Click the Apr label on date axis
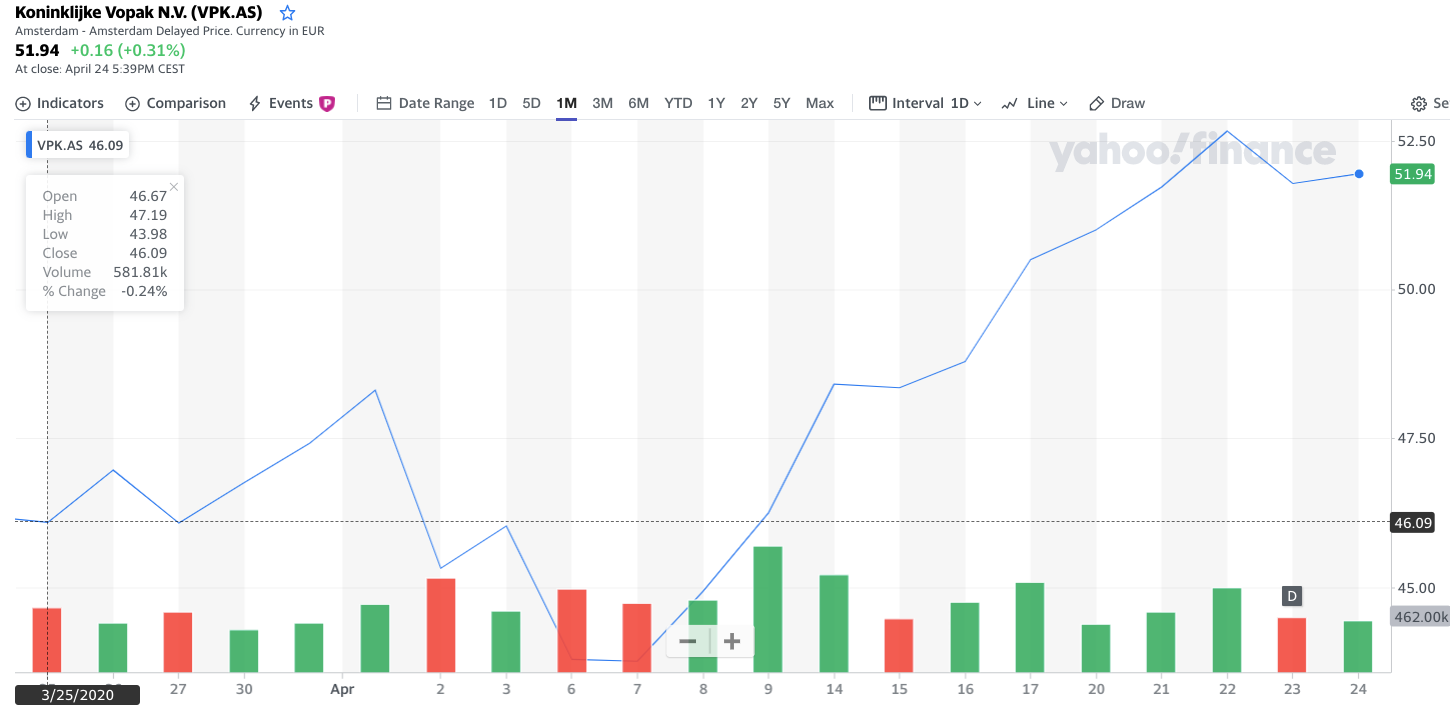Viewport: 1450px width, 715px height. 343,689
